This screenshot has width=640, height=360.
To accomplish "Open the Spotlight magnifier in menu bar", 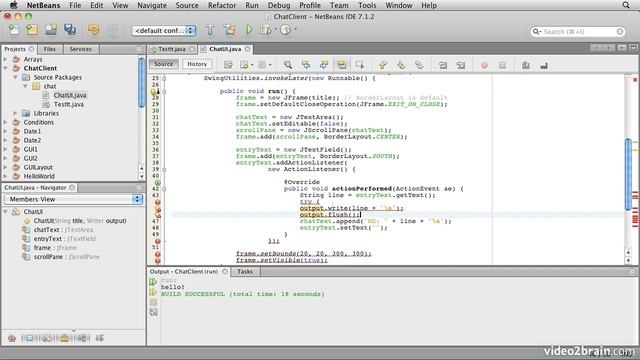I will [x=626, y=5].
